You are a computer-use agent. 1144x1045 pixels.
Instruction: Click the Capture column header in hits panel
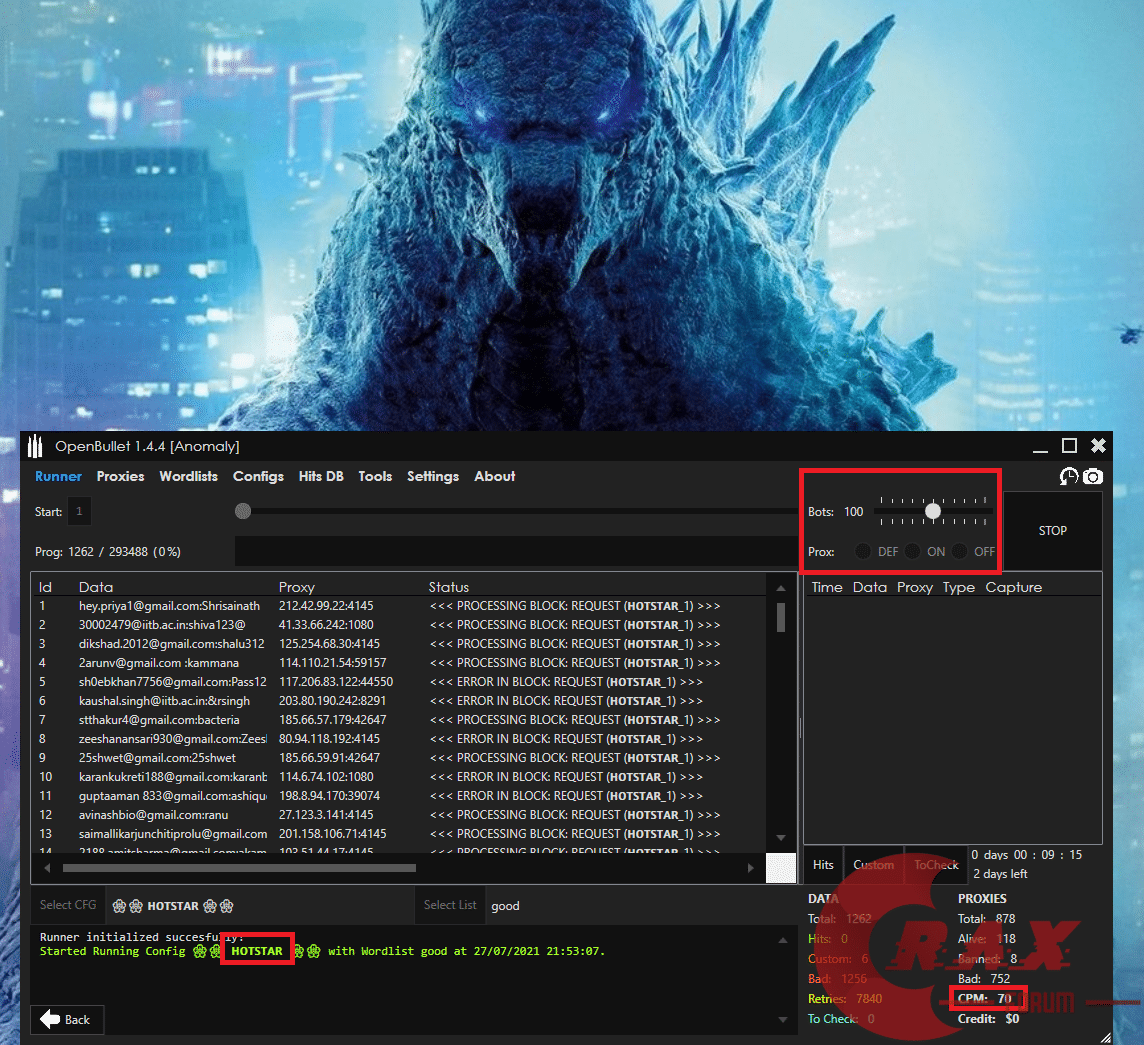[1013, 587]
